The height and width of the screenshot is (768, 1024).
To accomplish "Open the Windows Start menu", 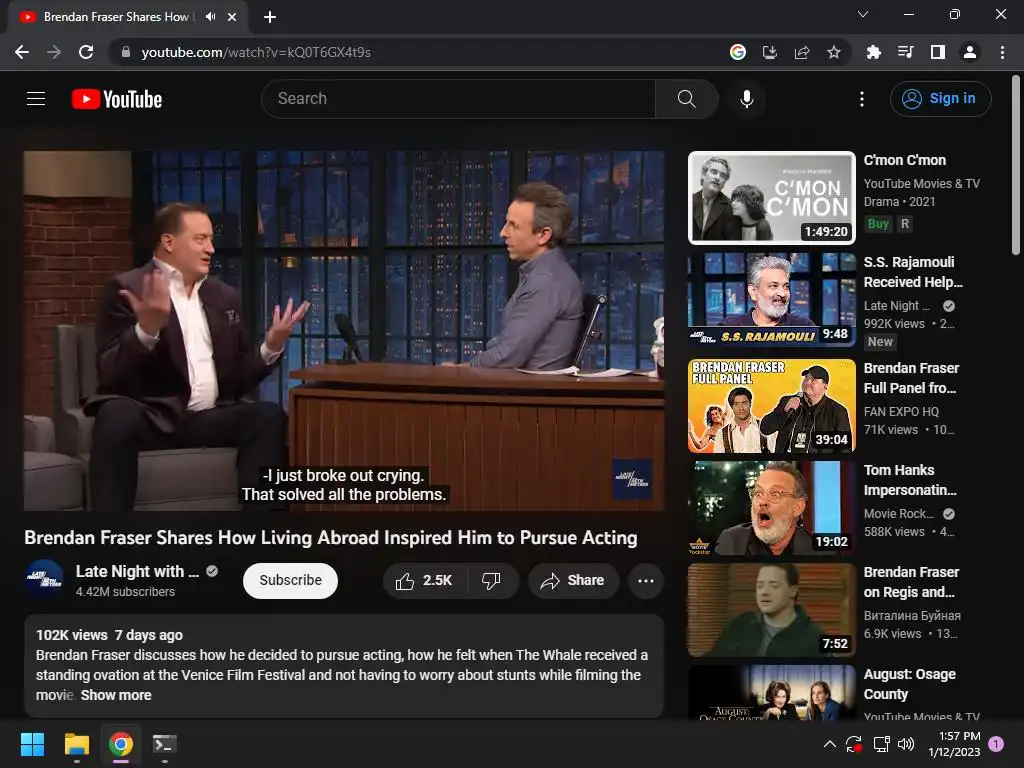I will [x=32, y=744].
